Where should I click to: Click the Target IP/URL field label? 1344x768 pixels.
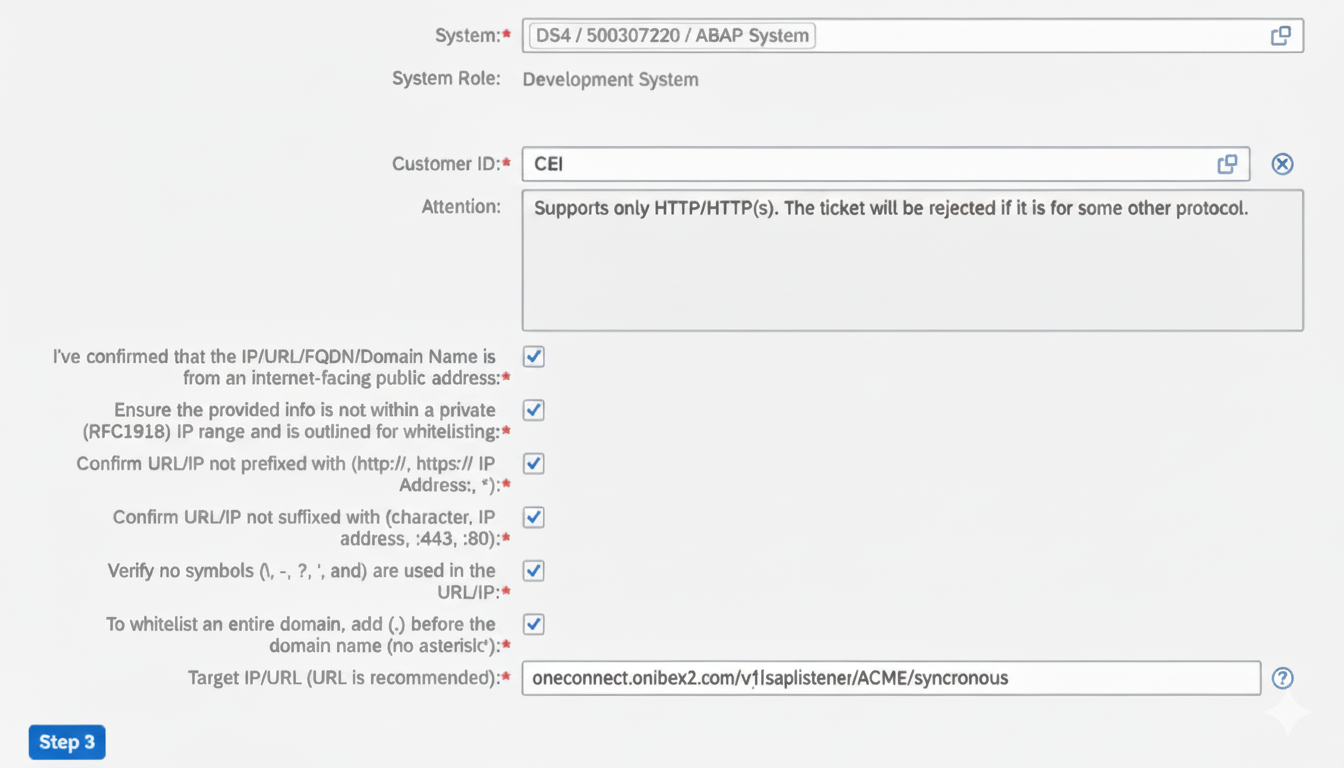coord(343,678)
